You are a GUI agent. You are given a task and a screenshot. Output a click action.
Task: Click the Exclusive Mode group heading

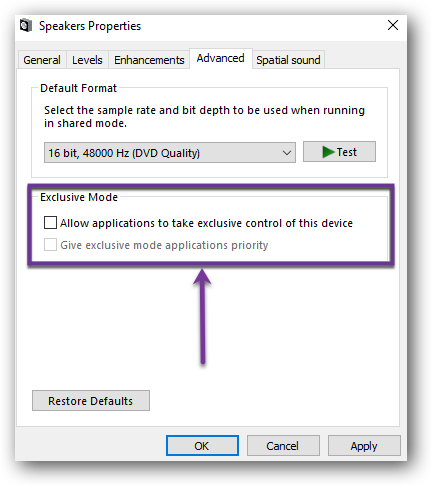79,197
